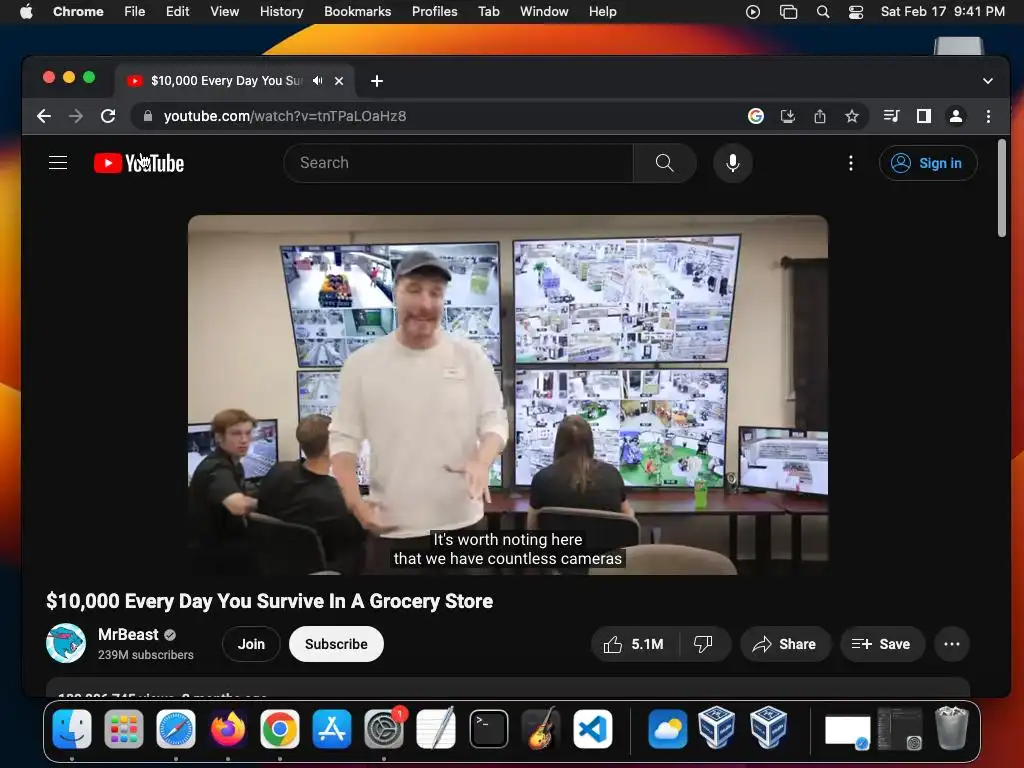The width and height of the screenshot is (1024, 768).
Task: Mute the tab via speaker icon
Action: [x=317, y=81]
